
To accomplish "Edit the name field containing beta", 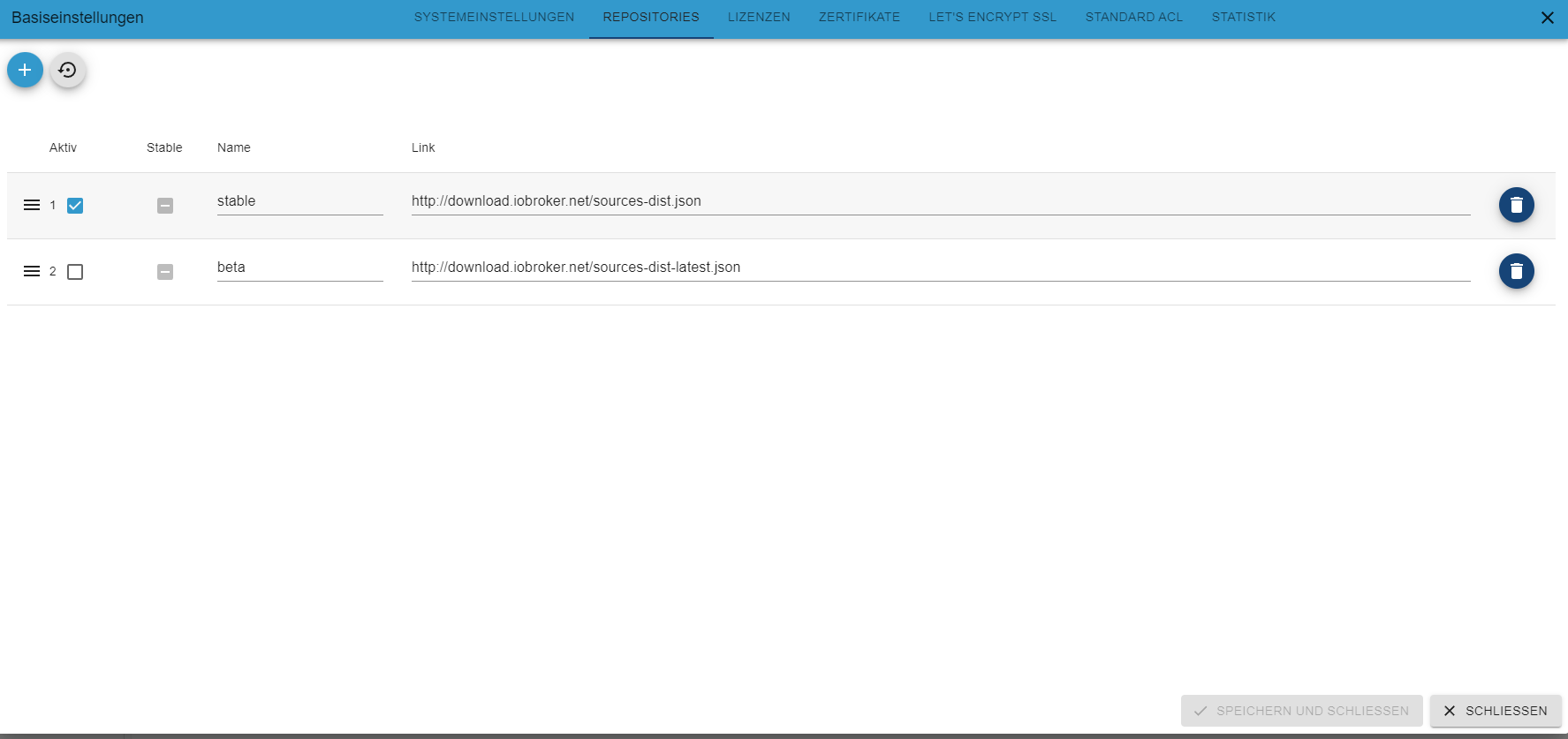I will 300,268.
